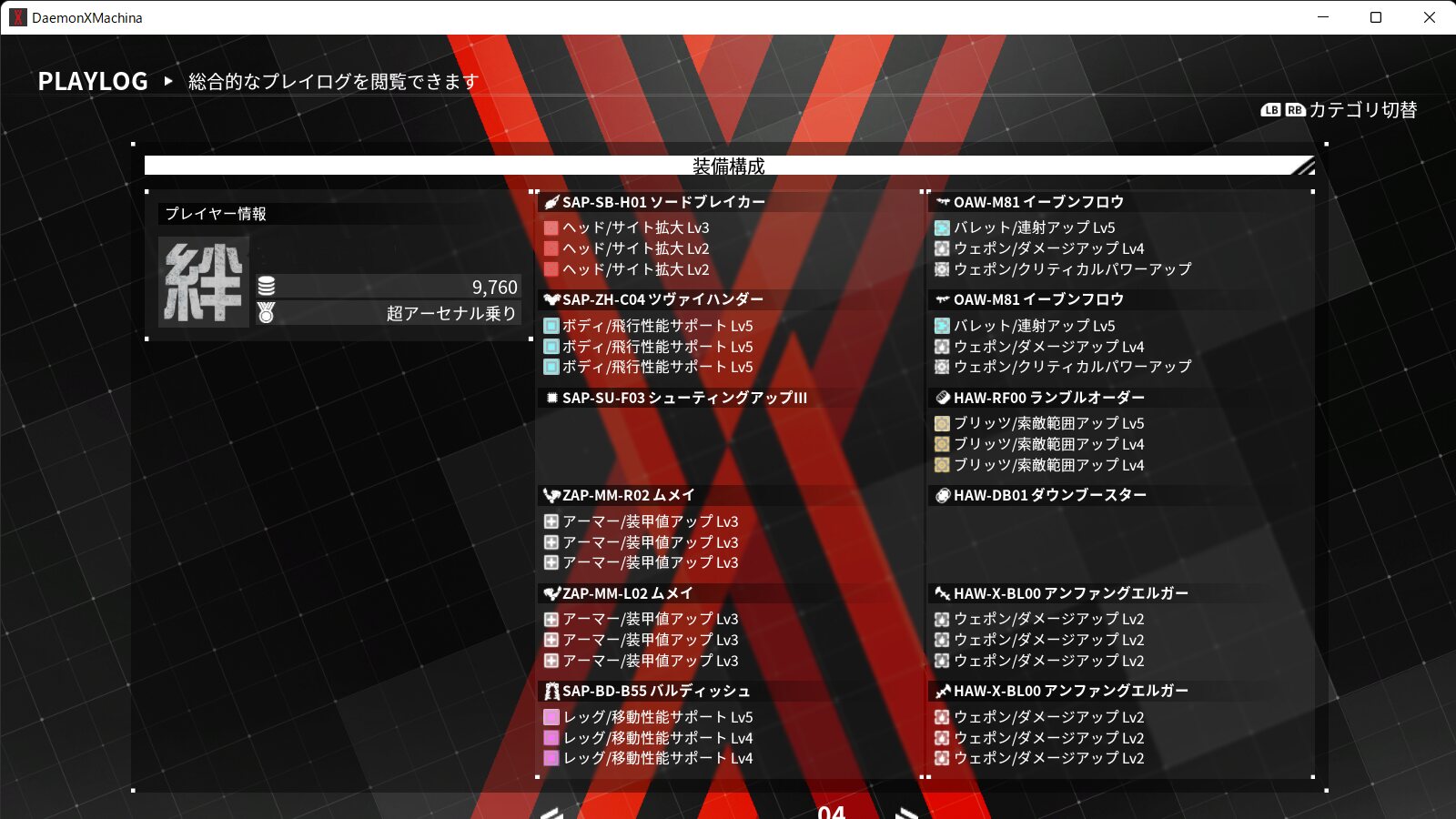Click the 絆 player emblem
Screen dimensions: 1456x819
pyautogui.click(x=204, y=282)
